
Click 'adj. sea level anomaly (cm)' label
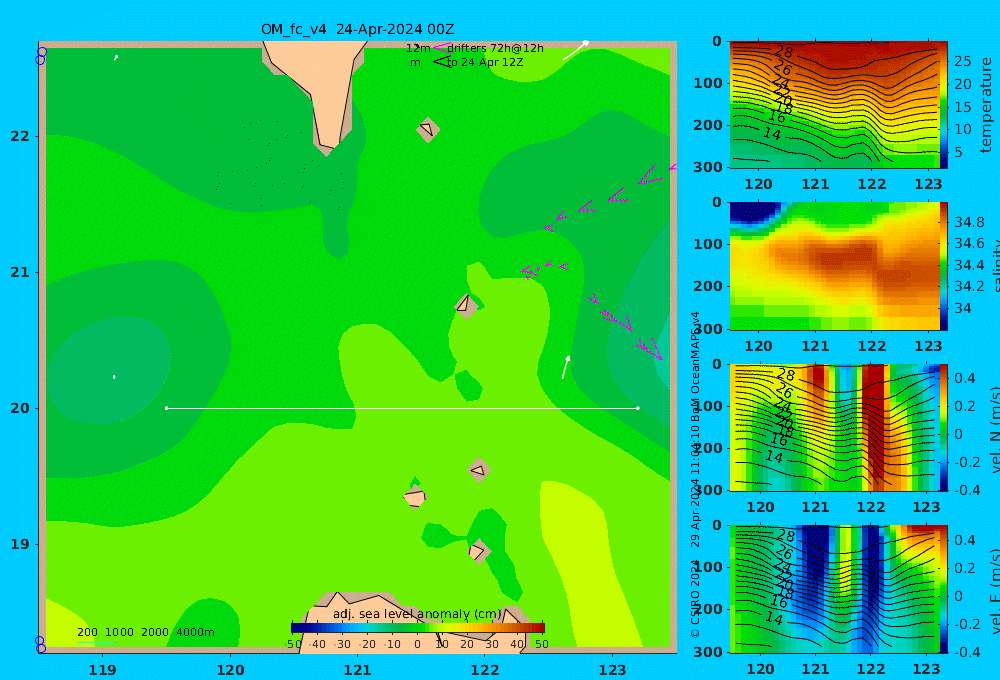point(417,614)
